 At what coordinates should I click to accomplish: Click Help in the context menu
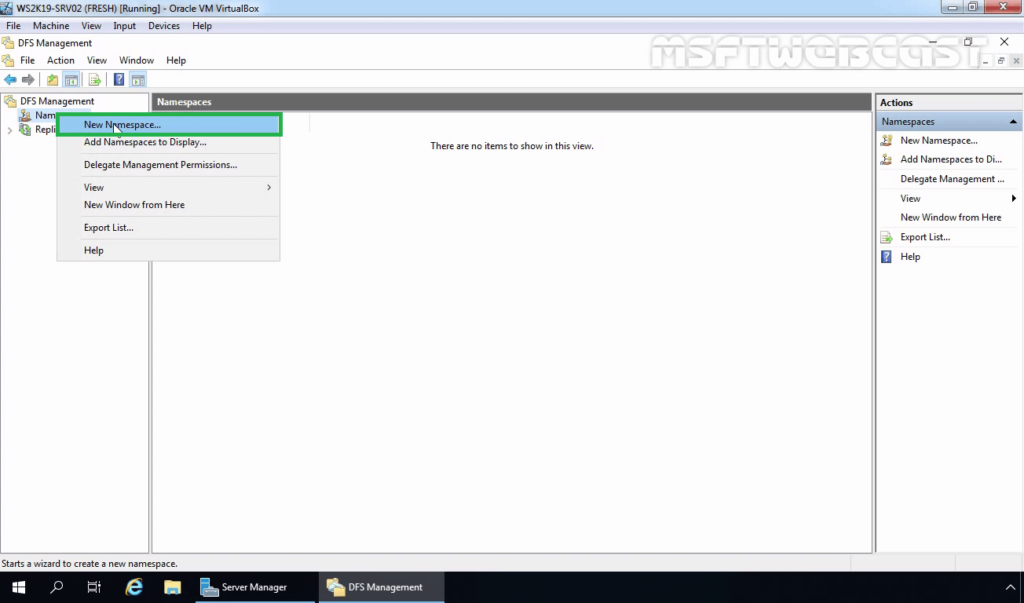click(x=168, y=250)
